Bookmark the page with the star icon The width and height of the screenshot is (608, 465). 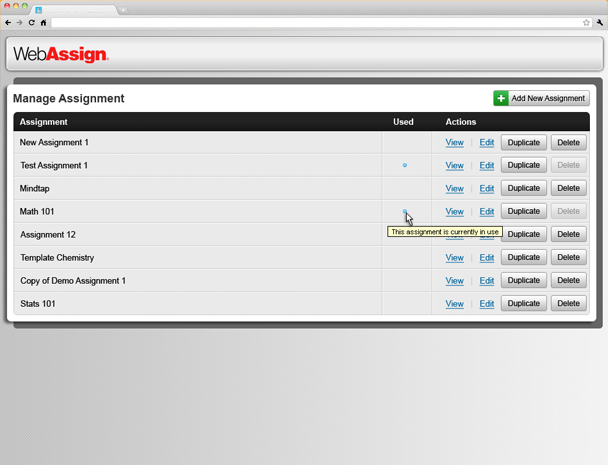(x=587, y=22)
